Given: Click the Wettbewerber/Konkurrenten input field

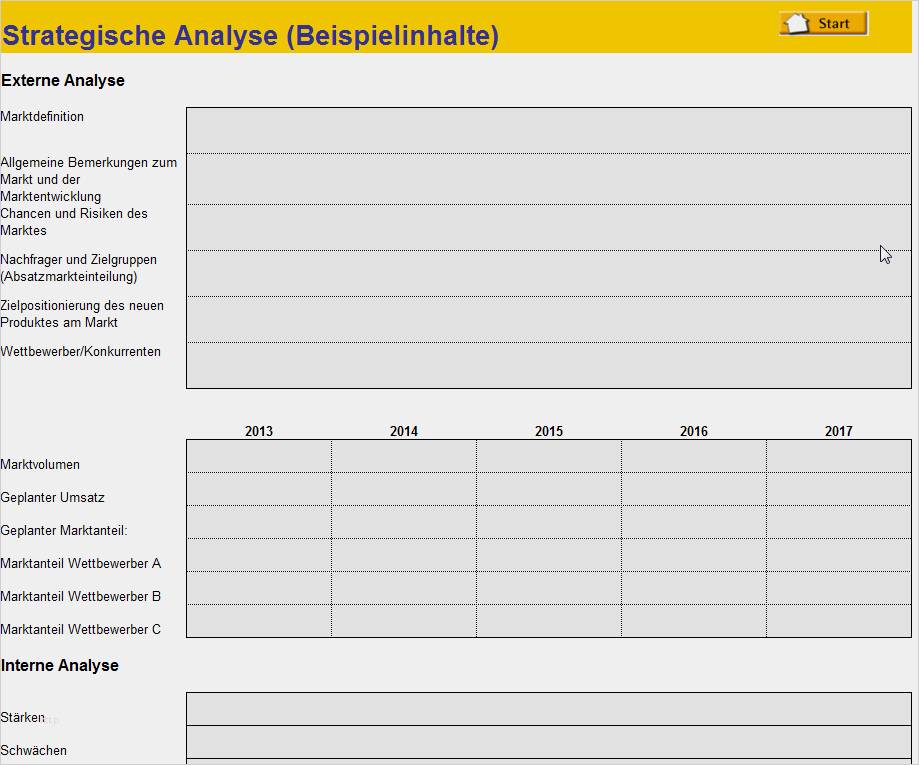Looking at the screenshot, I should coord(549,365).
